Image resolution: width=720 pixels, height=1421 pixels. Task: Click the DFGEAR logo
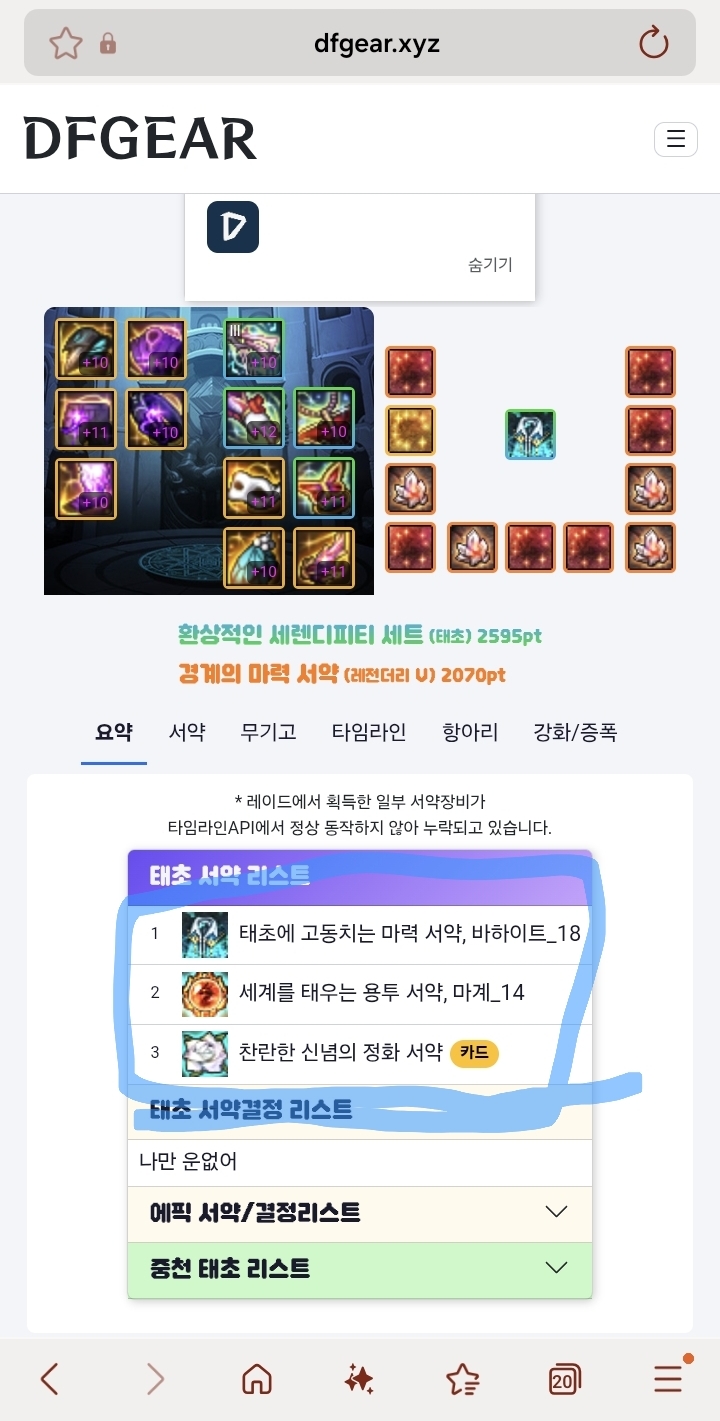pos(141,139)
